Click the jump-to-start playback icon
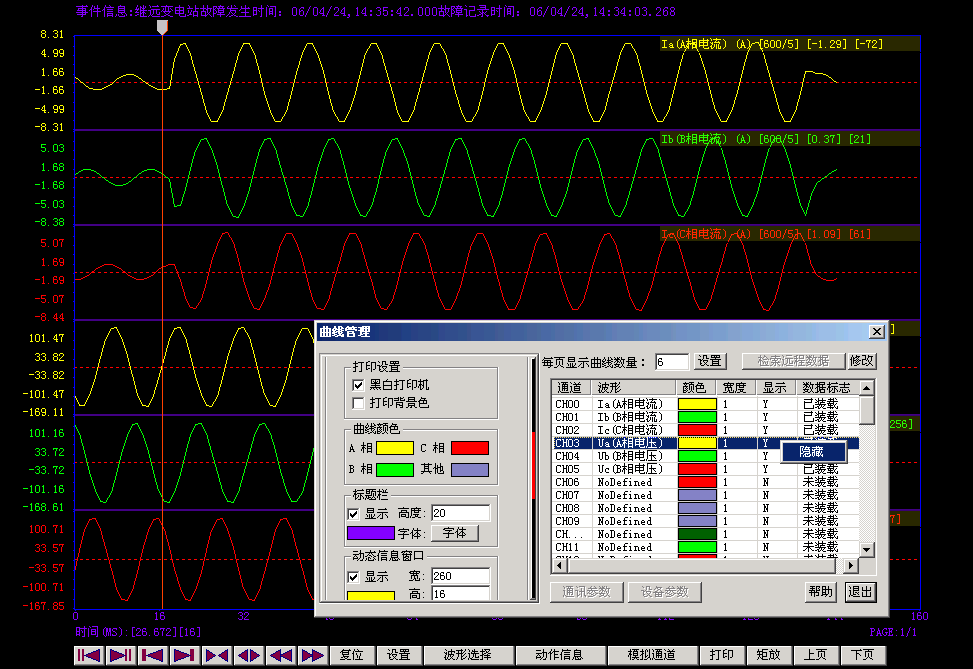973x669 pixels. 89,655
